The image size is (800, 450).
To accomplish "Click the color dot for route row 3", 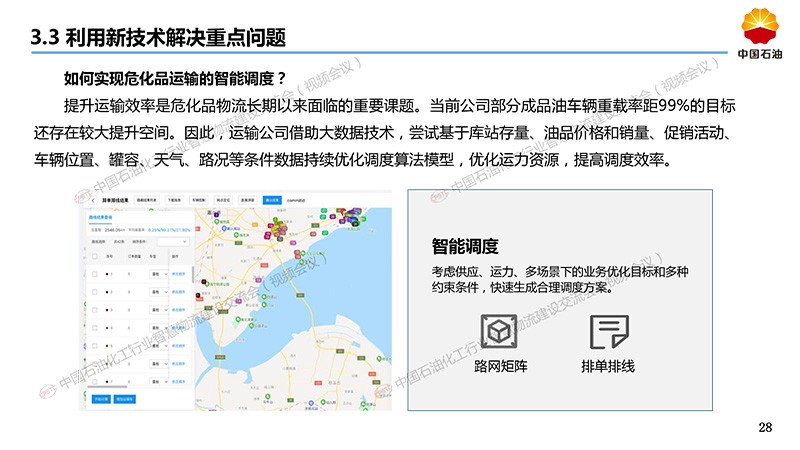I will coord(107,310).
